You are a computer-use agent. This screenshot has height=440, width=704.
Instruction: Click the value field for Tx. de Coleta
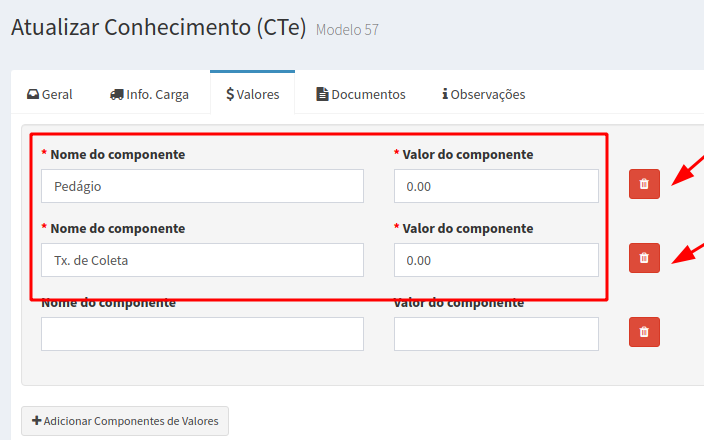point(496,260)
